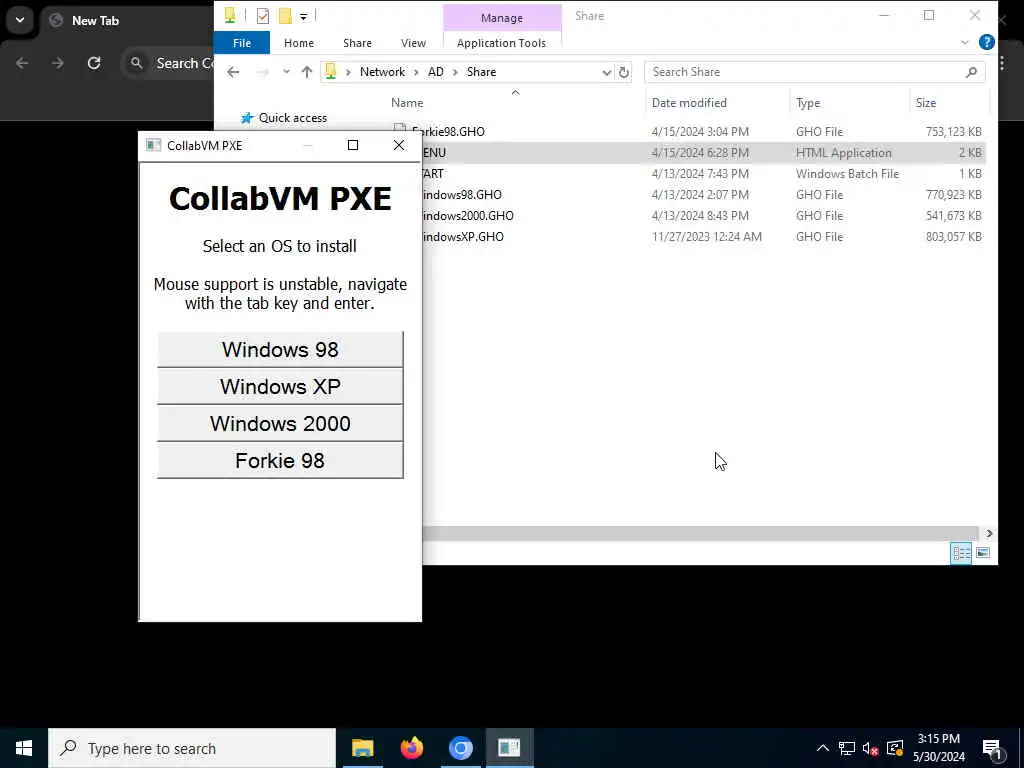
Task: Open the recent locations dropdown arrow
Action: (x=286, y=72)
